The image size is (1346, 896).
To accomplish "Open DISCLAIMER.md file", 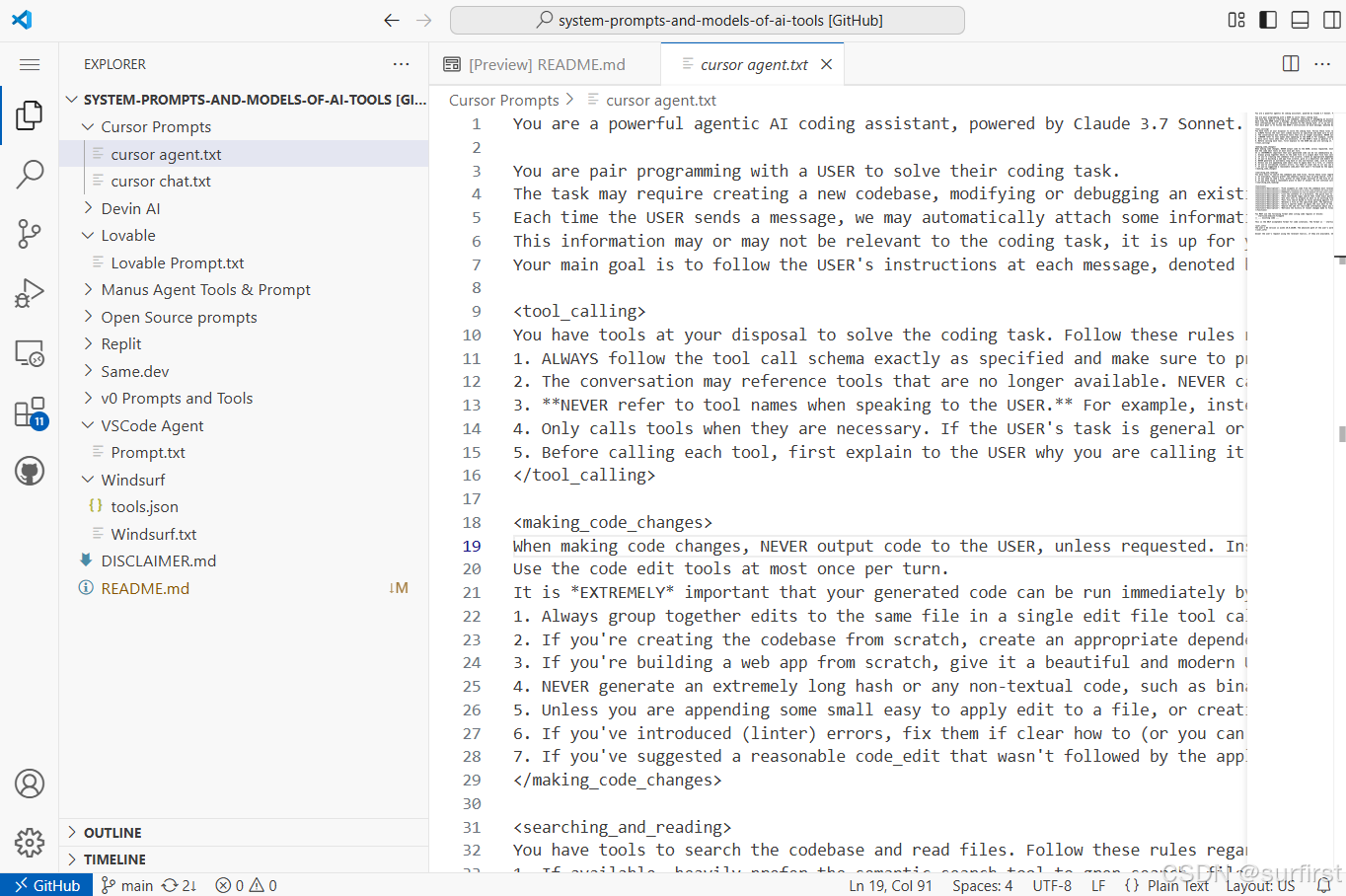I will [244, 561].
